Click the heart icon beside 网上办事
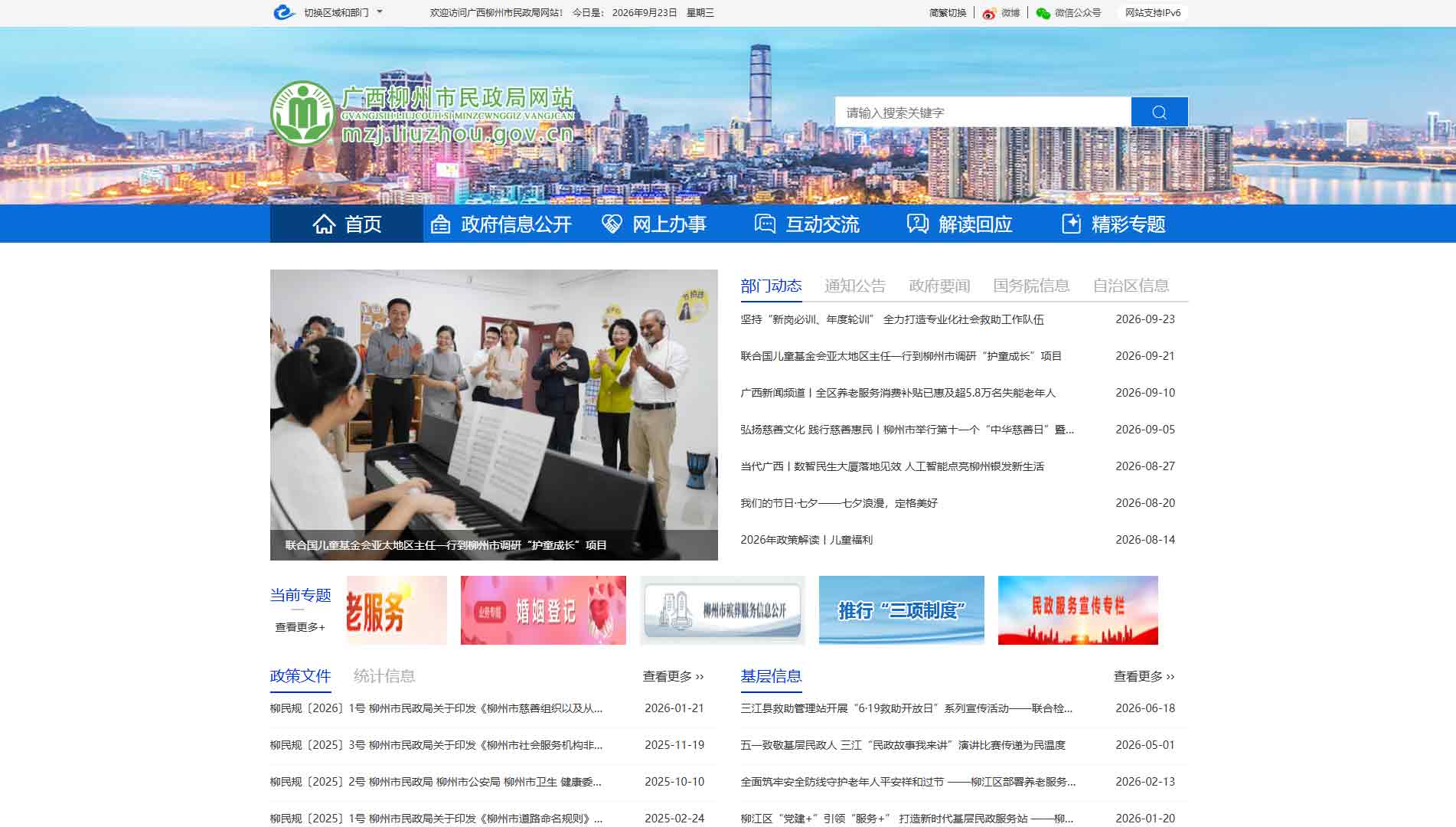Viewport: 1456px width, 827px height. (612, 224)
